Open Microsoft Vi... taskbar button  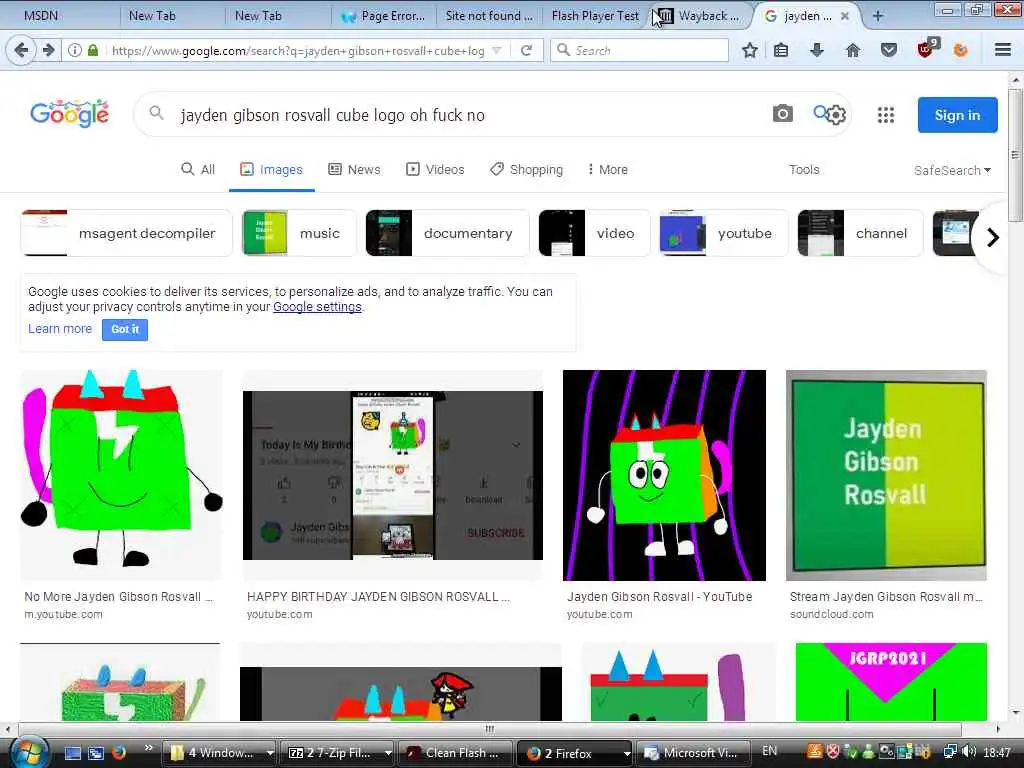click(x=692, y=753)
